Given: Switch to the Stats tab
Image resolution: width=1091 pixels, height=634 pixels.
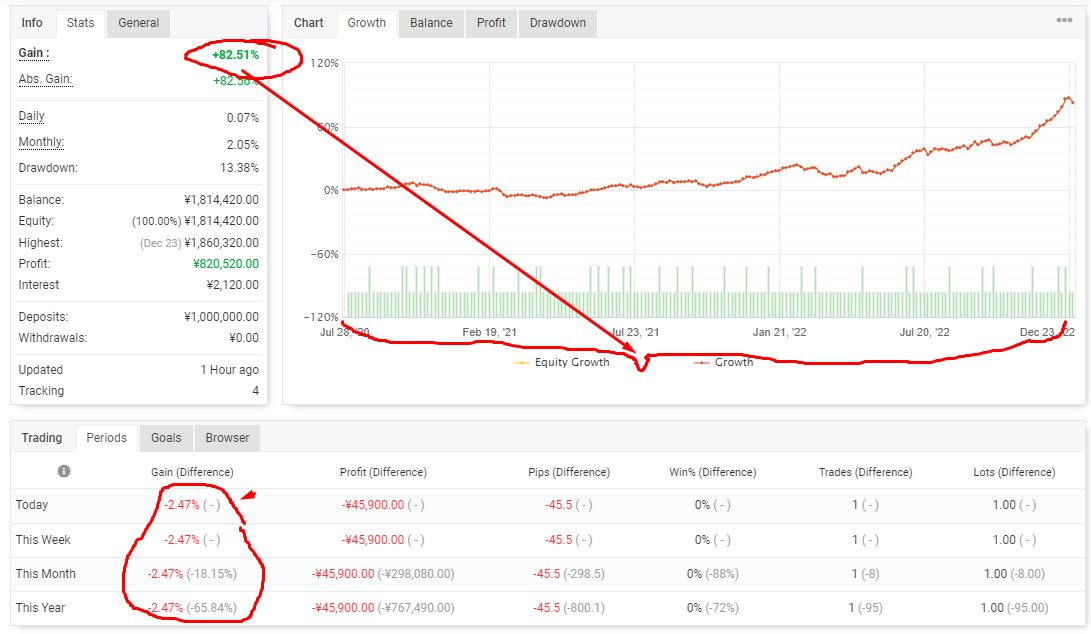Looking at the screenshot, I should 80,23.
